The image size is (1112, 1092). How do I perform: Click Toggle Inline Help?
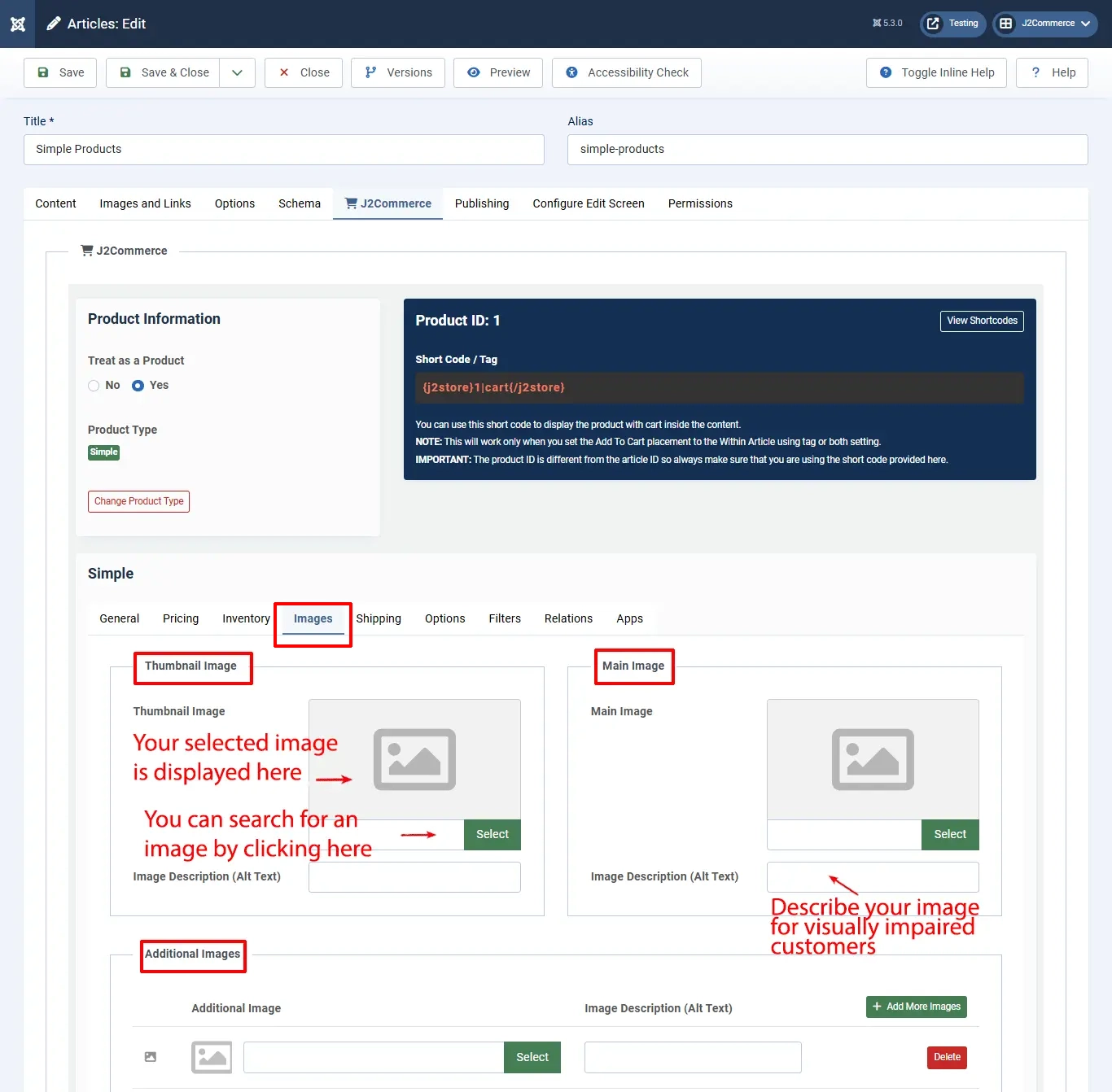936,72
